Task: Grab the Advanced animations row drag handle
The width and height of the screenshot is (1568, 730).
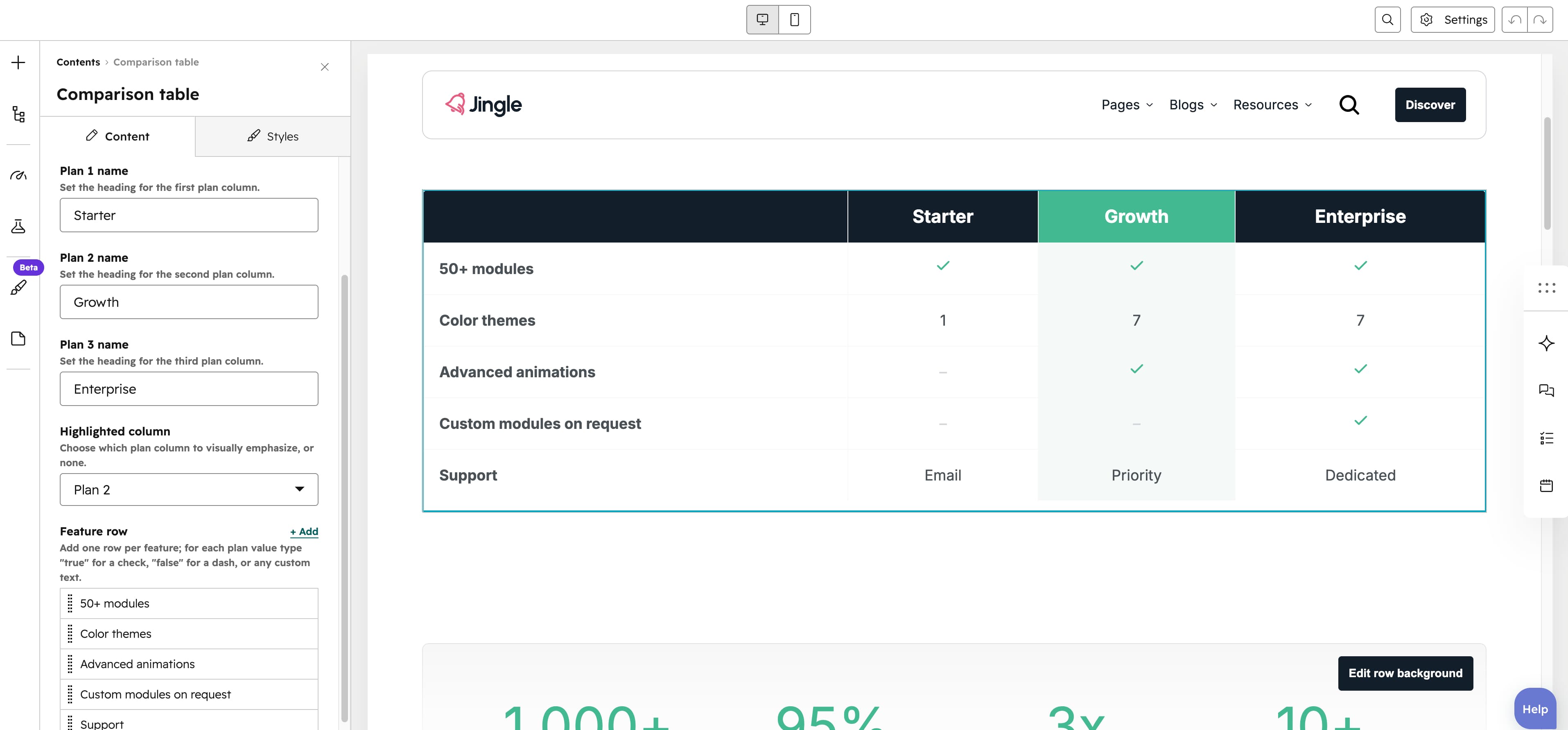Action: 70,664
